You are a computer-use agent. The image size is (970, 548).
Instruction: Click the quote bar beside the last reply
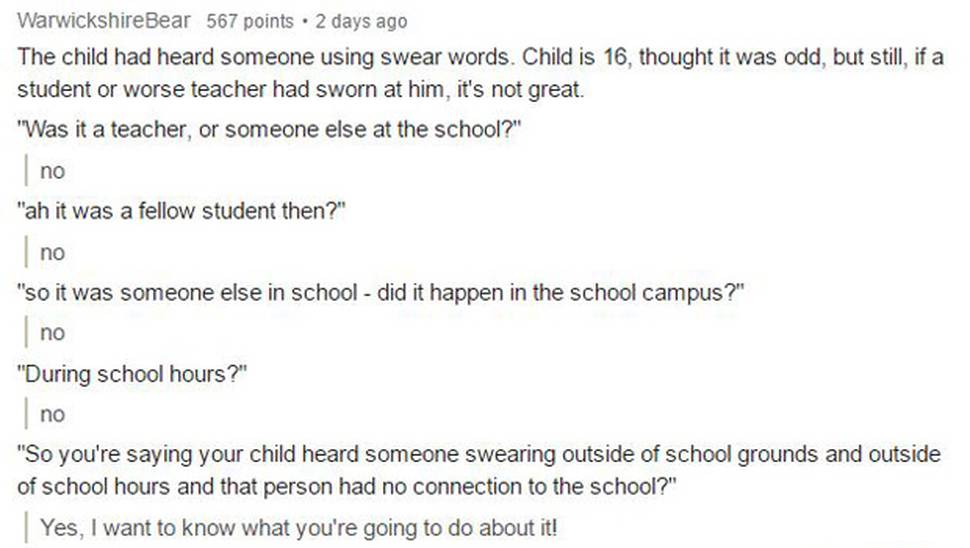pyautogui.click(x=26, y=528)
